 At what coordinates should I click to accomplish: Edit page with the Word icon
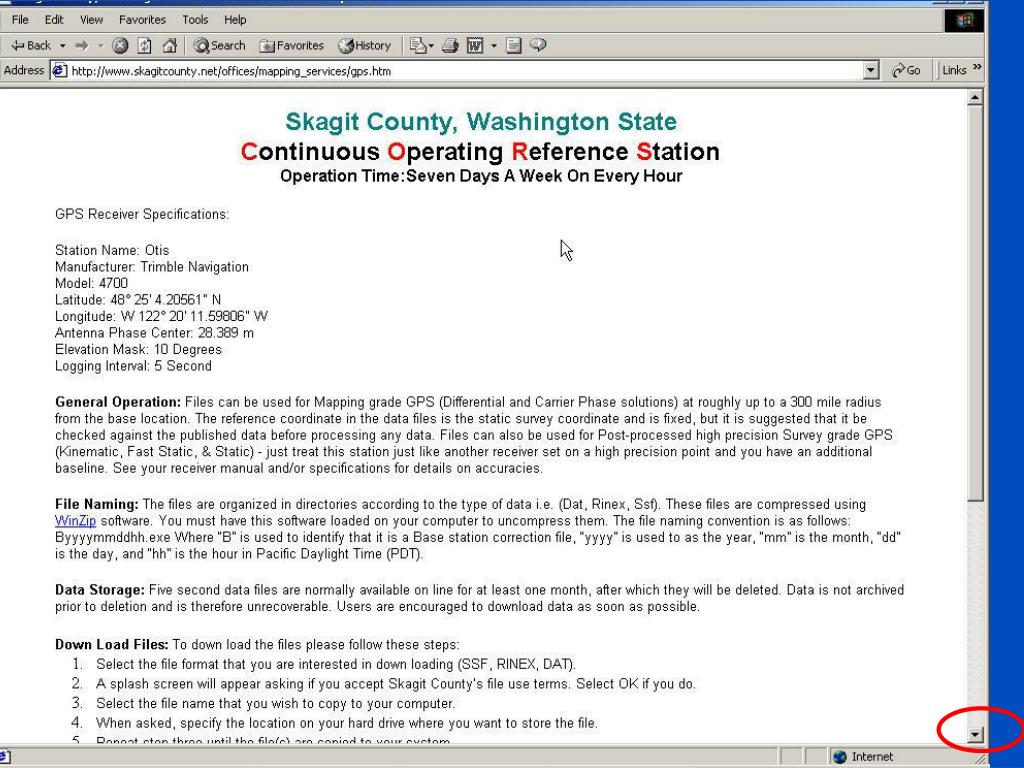point(475,45)
